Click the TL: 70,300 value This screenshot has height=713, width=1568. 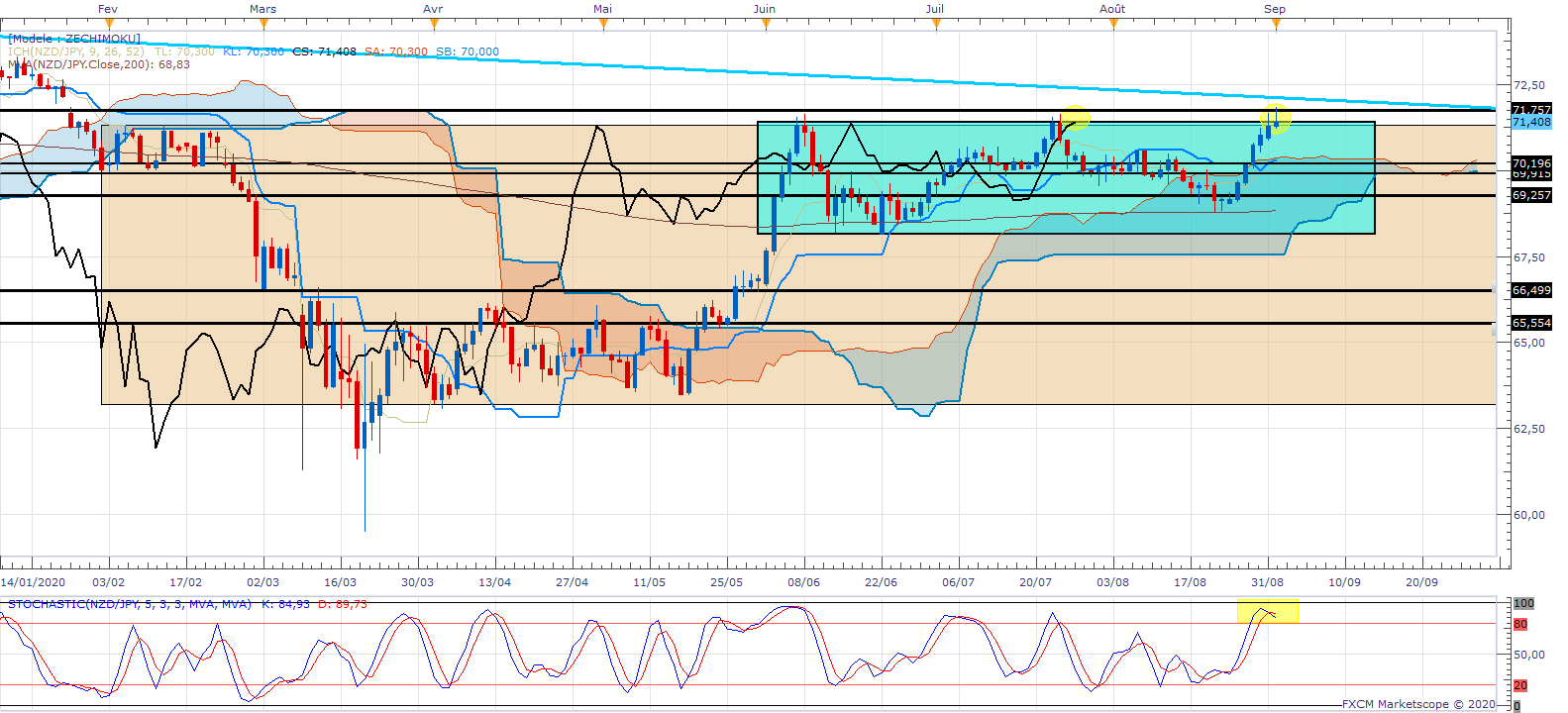point(184,51)
